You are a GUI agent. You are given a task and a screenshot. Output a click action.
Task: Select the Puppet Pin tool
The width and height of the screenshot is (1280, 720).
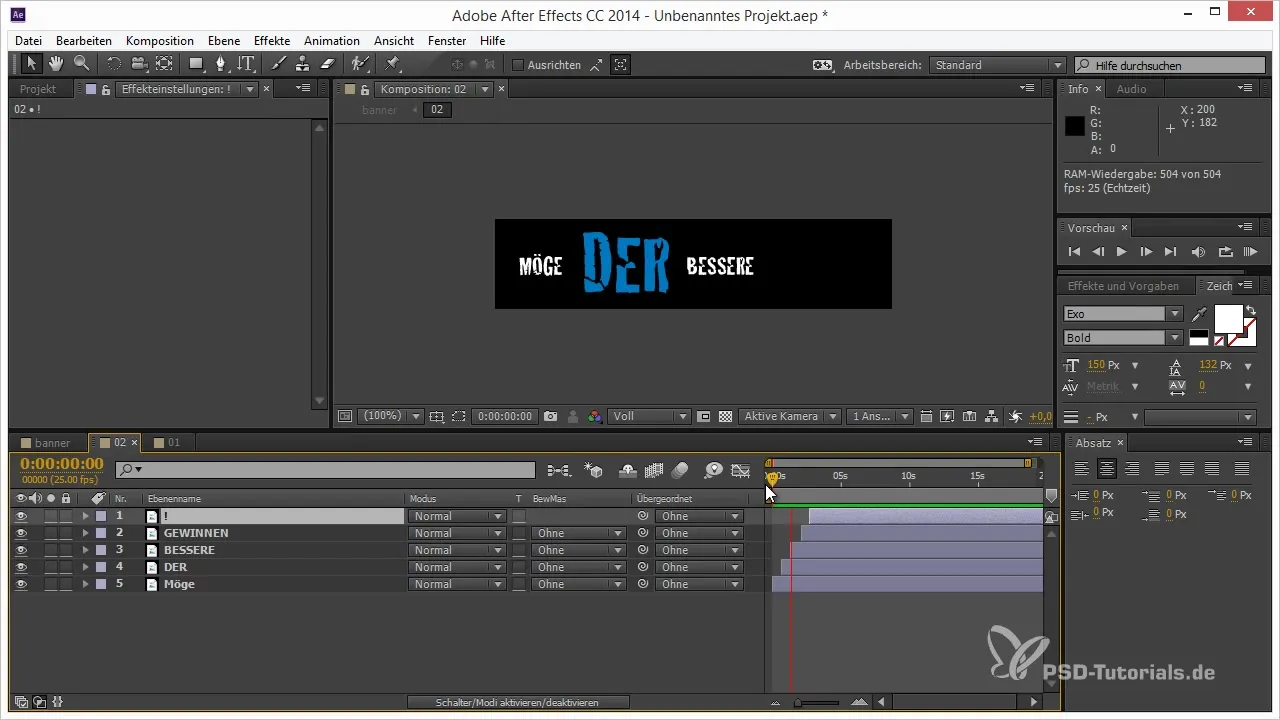pos(392,64)
